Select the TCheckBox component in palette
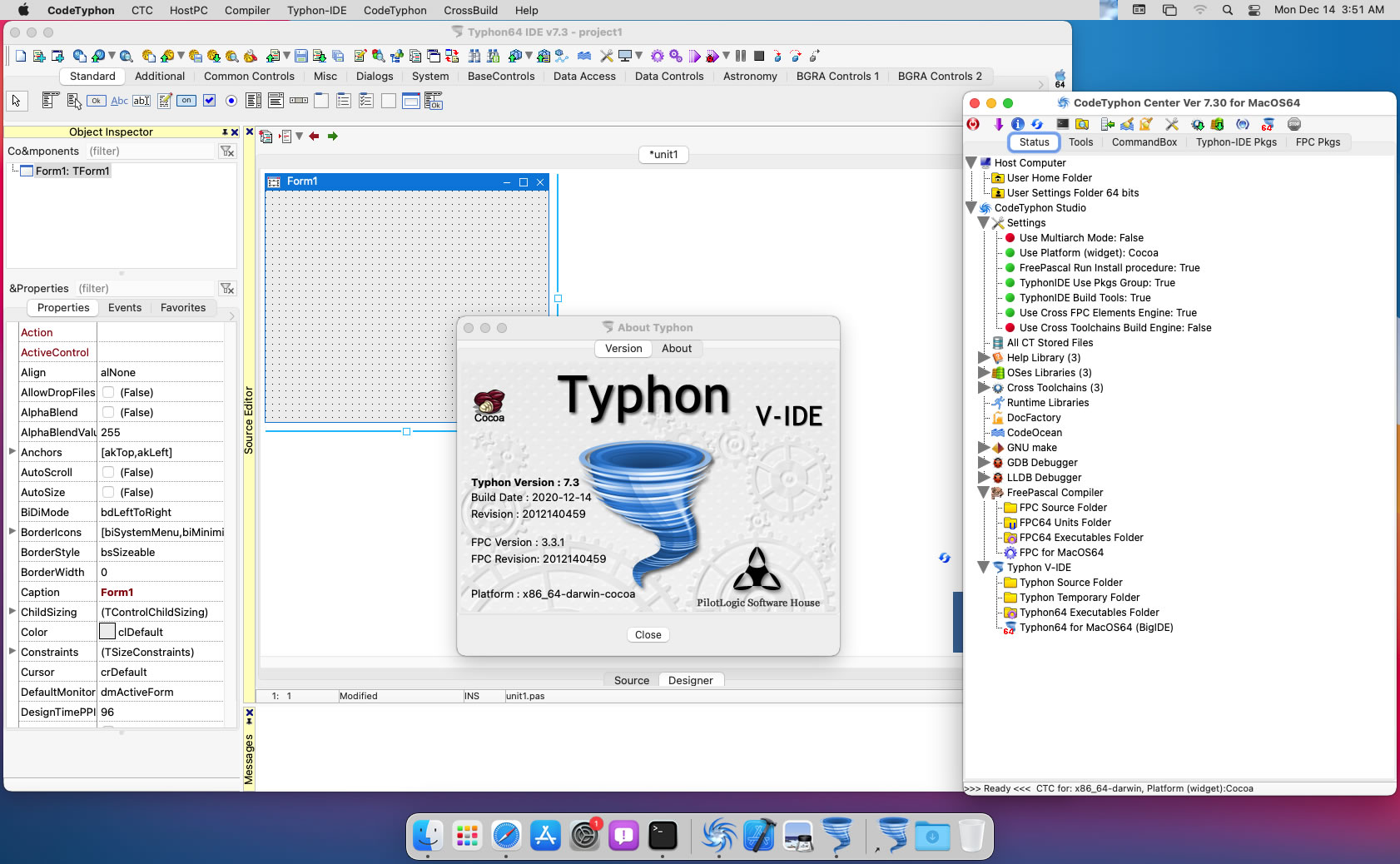 (210, 101)
